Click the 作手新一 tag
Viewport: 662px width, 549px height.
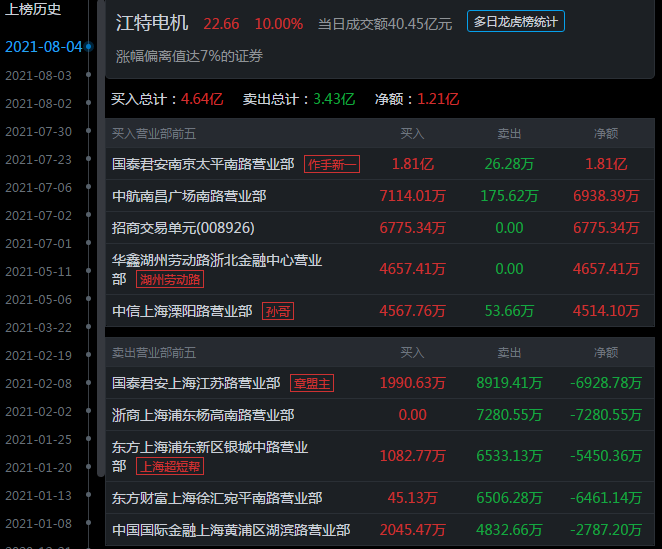[332, 164]
